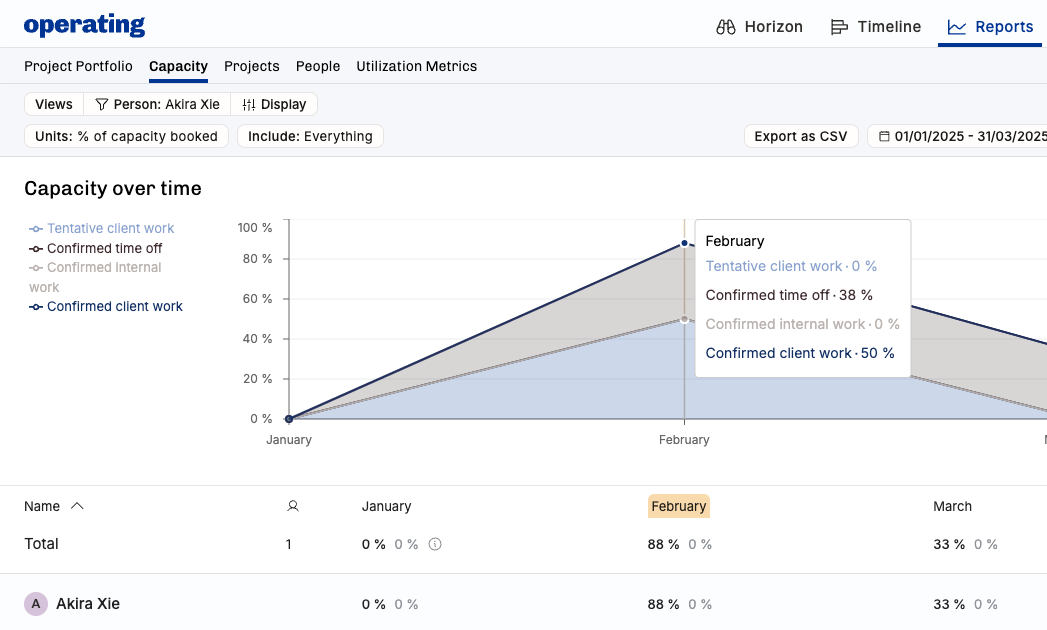Click the info icon next to January total

(435, 545)
